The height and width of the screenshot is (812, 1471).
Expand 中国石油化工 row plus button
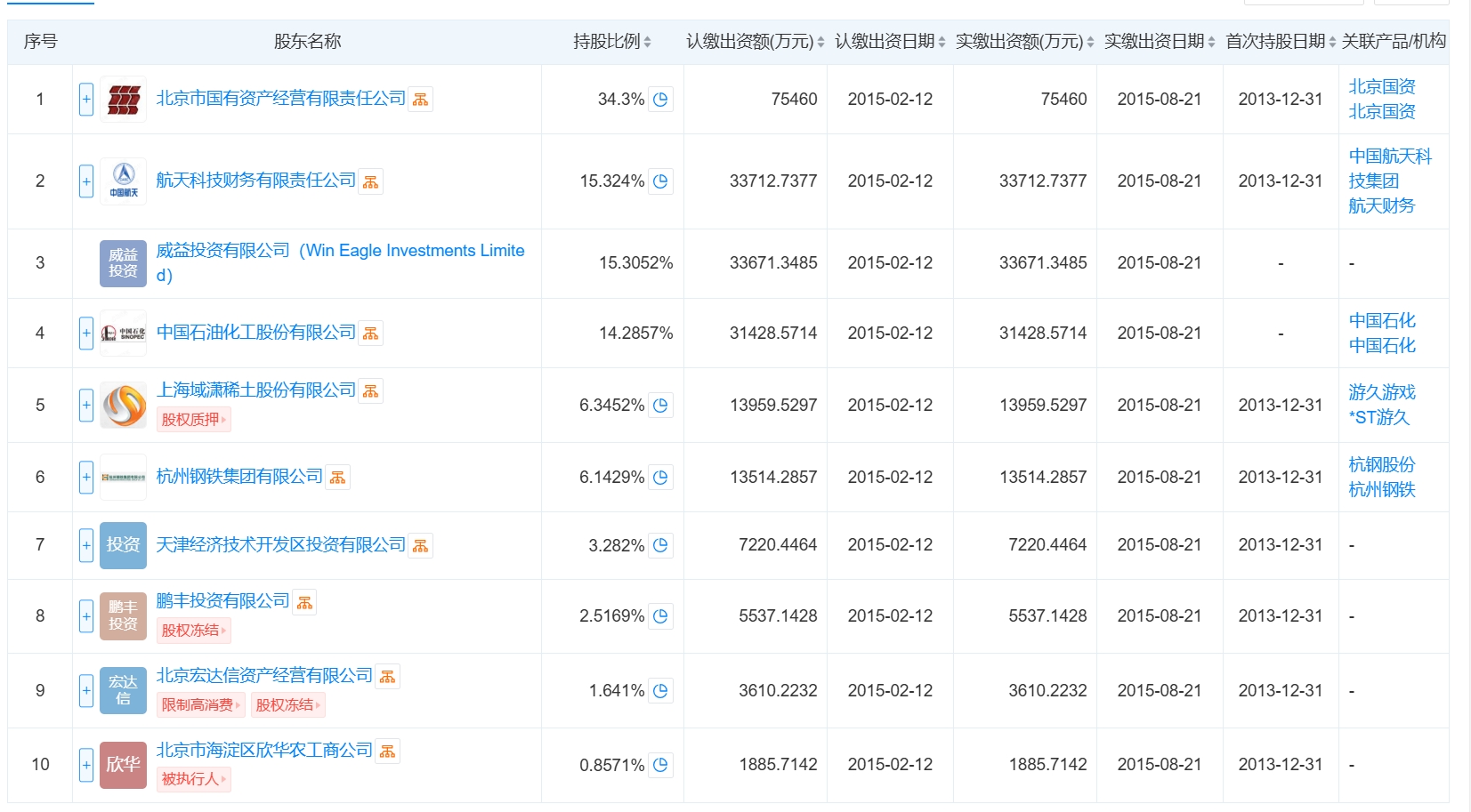pos(86,334)
